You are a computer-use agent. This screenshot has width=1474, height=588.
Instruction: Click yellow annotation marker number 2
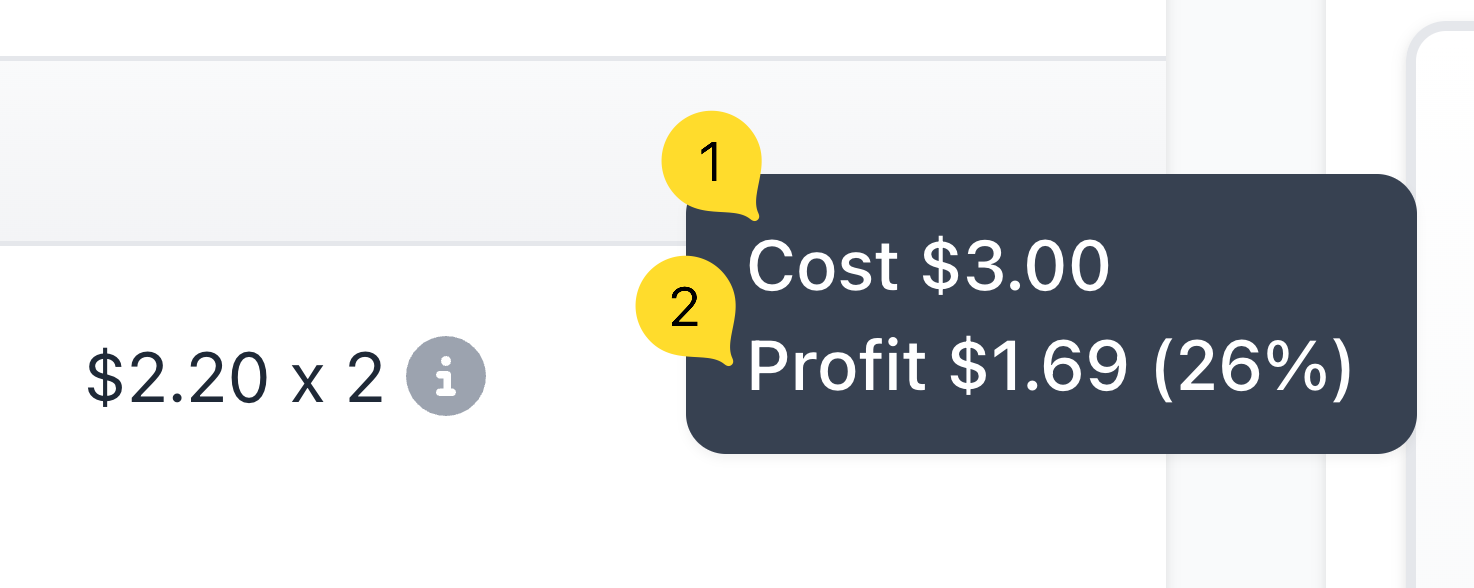[x=685, y=308]
